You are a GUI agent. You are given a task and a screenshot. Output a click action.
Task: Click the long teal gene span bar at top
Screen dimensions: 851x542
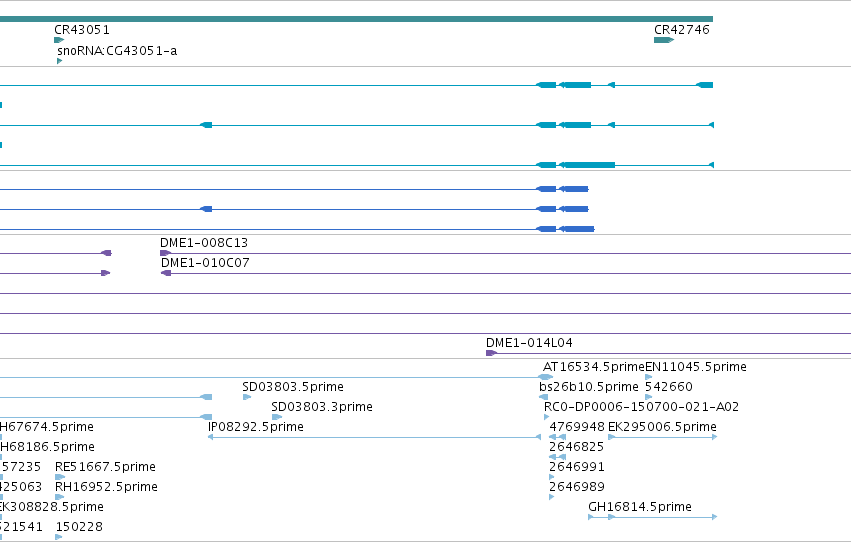point(356,19)
